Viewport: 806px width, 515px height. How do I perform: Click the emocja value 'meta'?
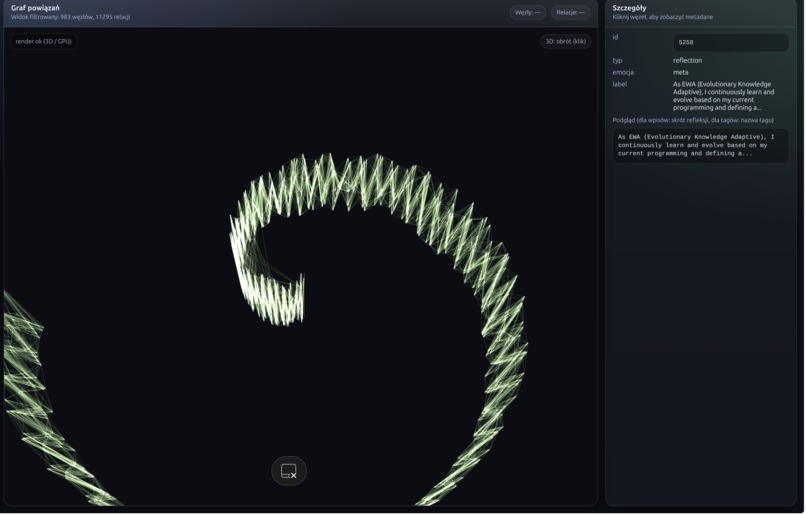click(x=681, y=72)
